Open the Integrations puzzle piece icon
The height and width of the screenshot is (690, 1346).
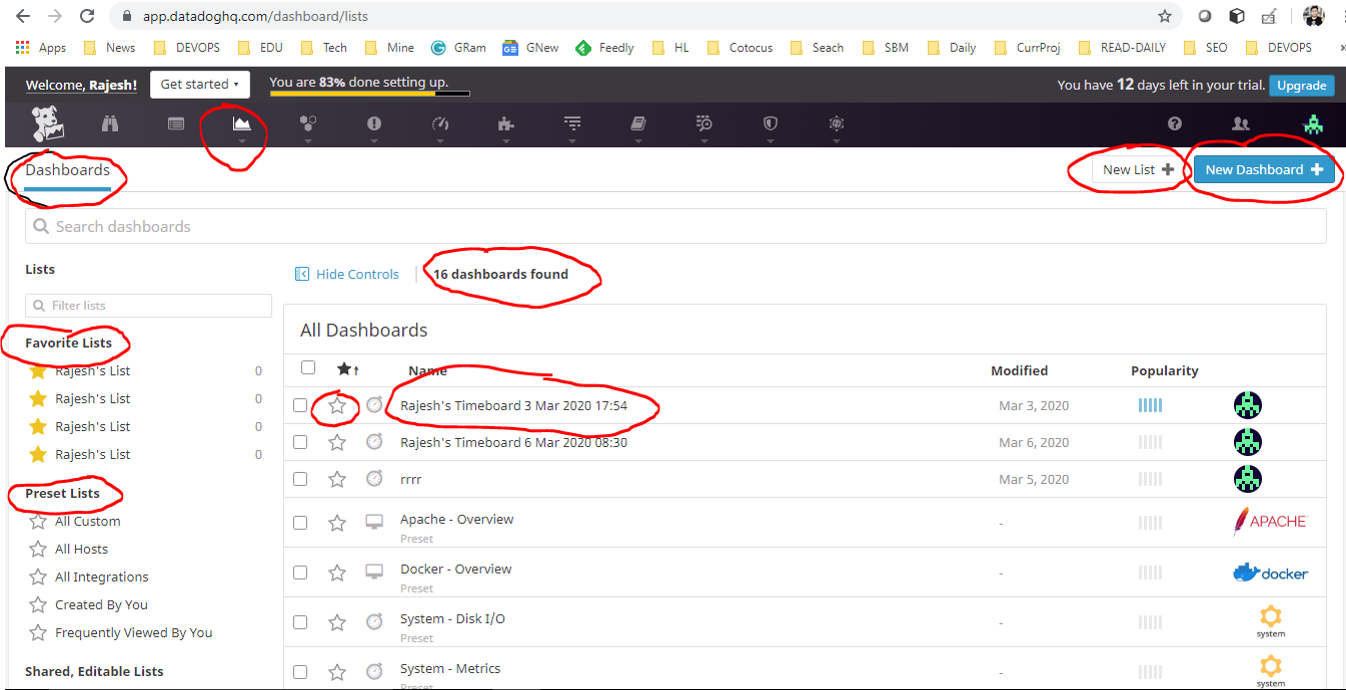point(506,123)
